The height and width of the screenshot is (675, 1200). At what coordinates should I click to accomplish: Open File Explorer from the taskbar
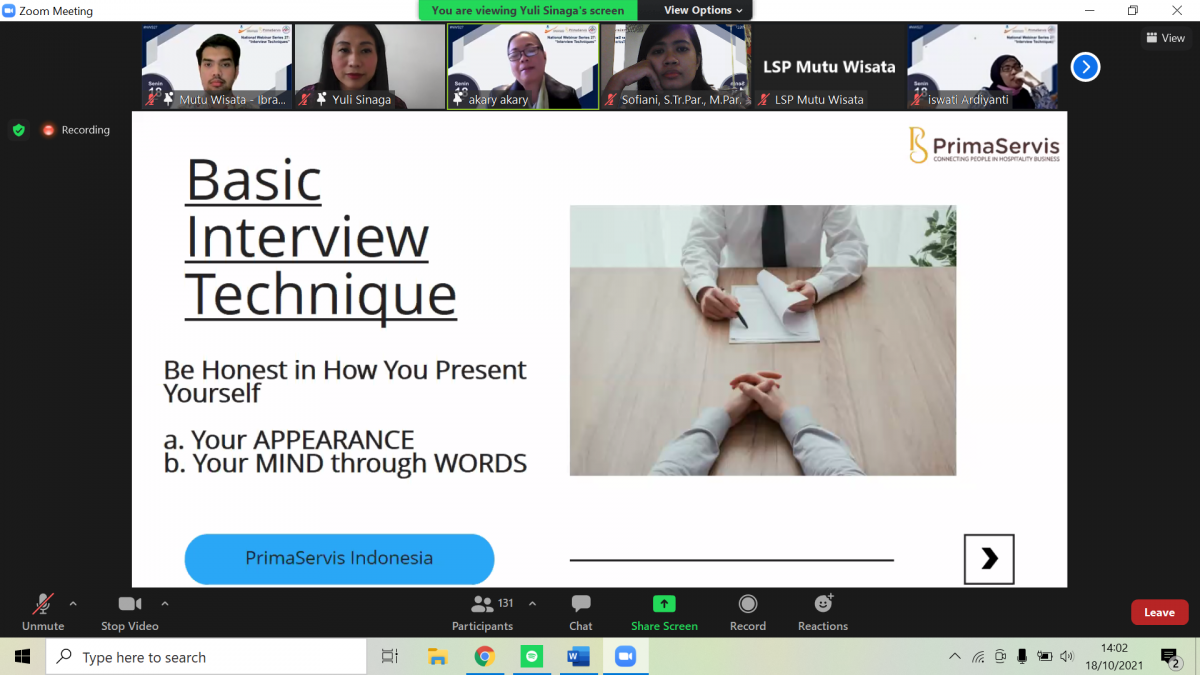point(437,657)
